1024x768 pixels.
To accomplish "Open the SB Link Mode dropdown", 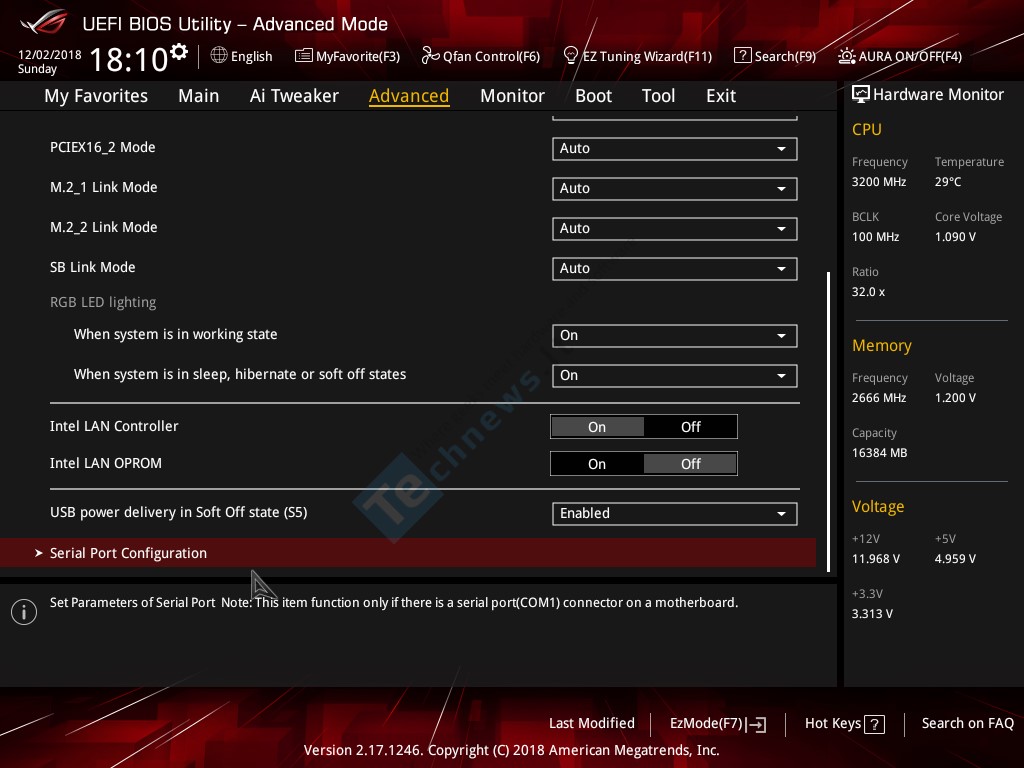I will (x=675, y=268).
